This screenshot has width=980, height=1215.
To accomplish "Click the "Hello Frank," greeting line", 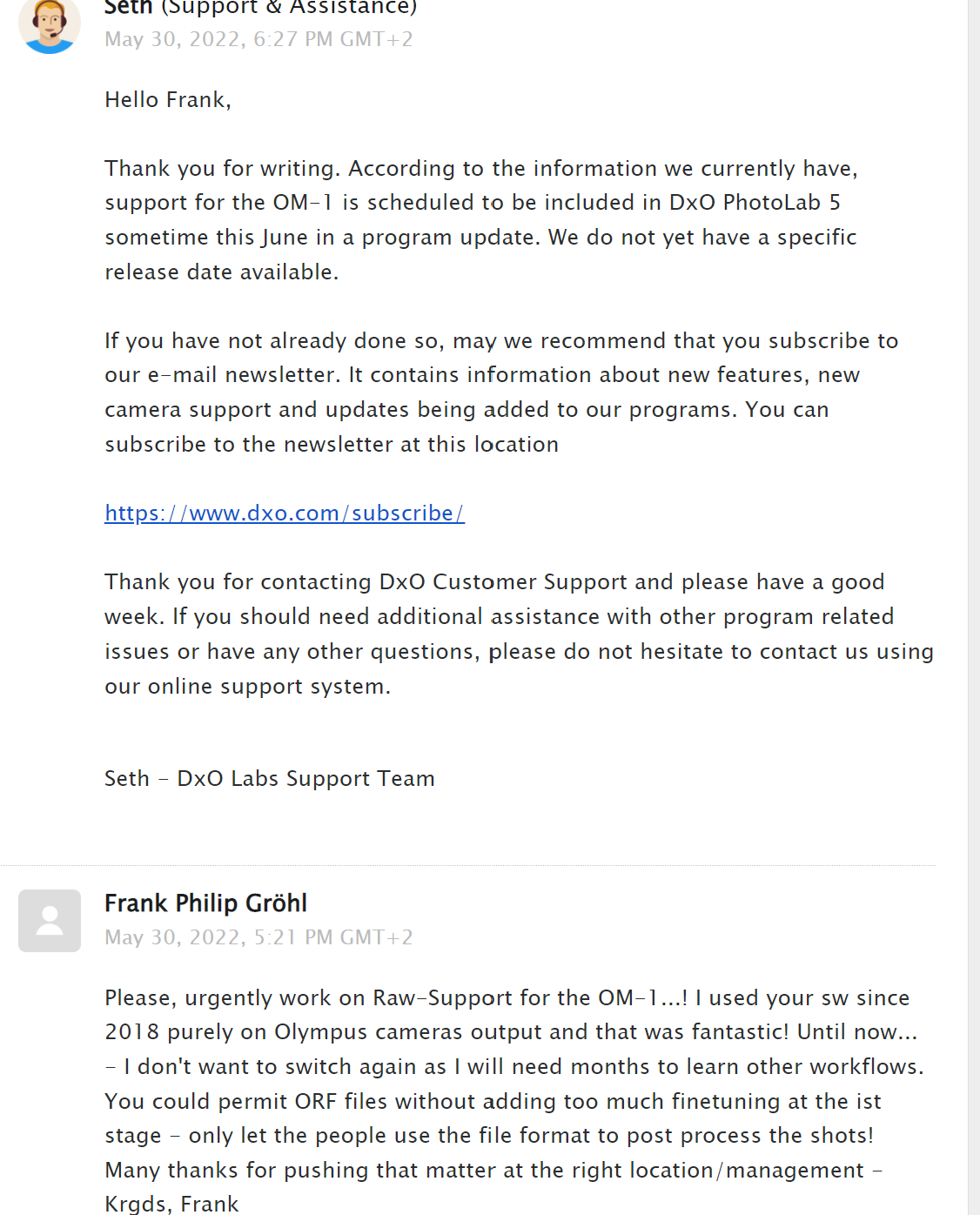I will click(x=168, y=100).
